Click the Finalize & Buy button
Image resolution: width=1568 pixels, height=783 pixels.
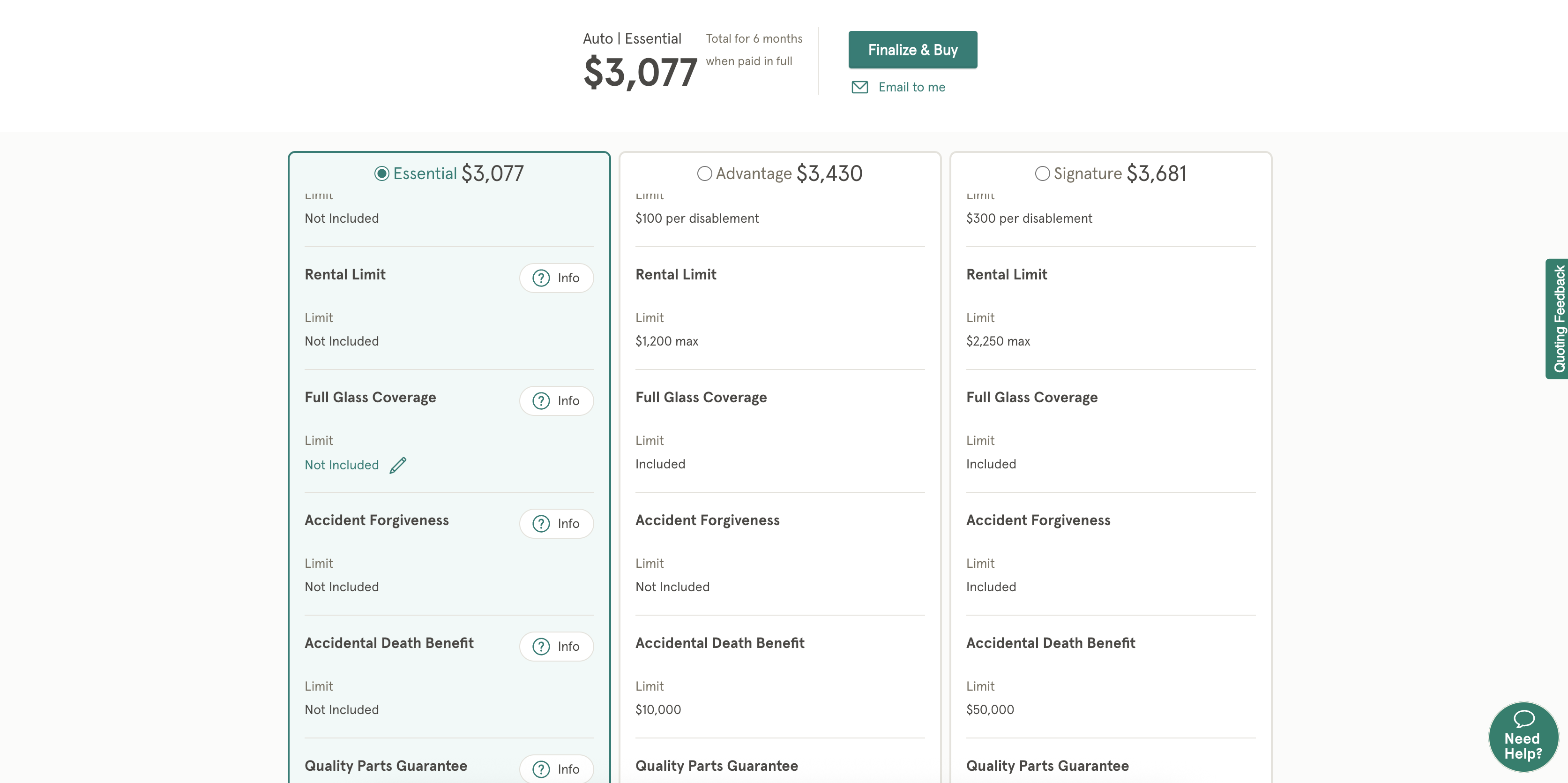coord(912,50)
